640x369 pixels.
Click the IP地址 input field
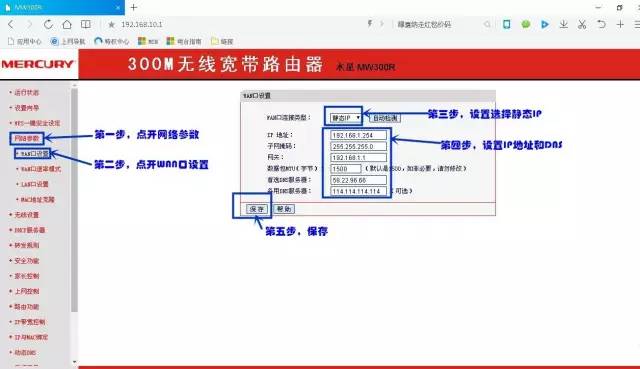358,135
